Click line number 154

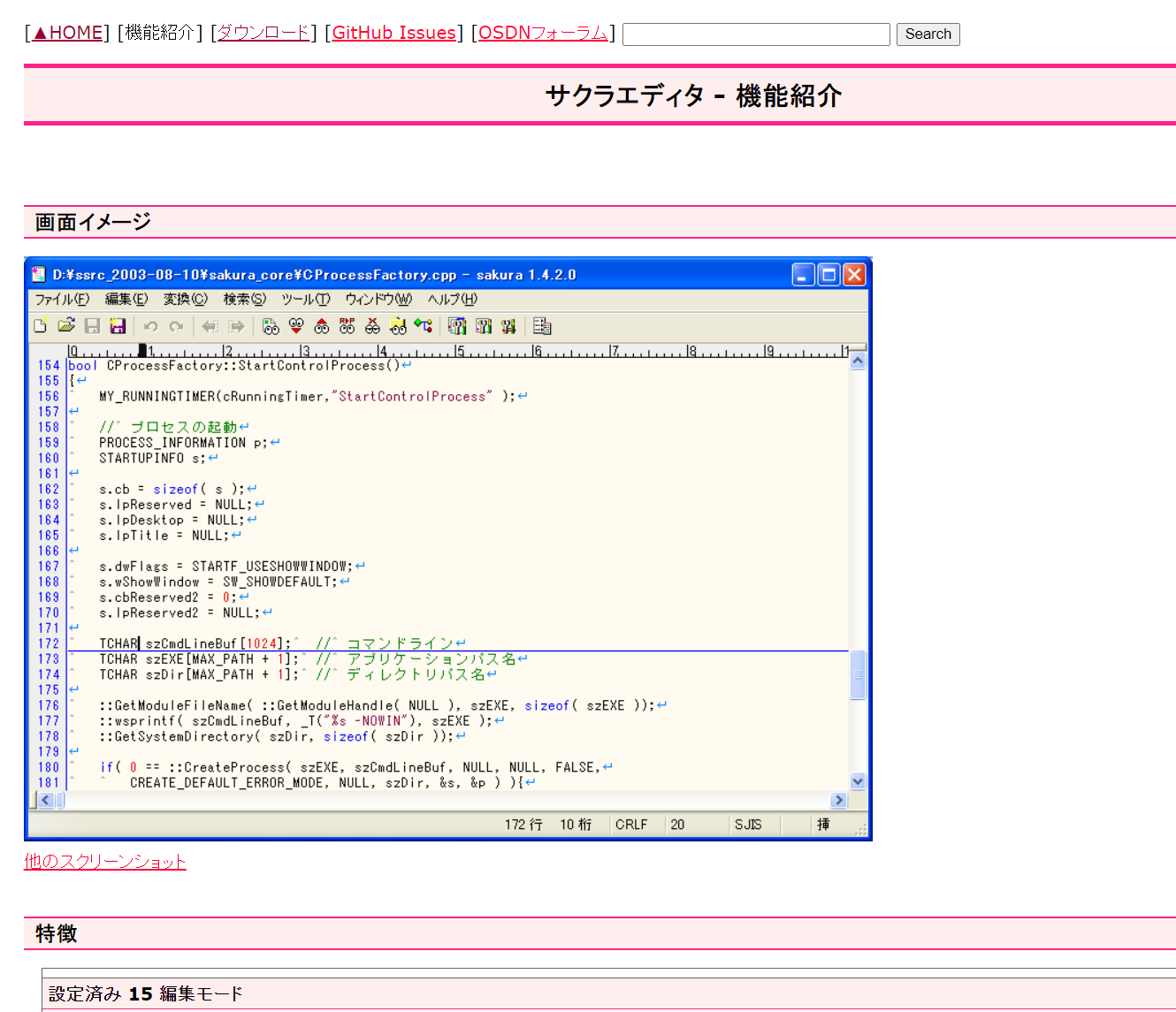pyautogui.click(x=49, y=365)
